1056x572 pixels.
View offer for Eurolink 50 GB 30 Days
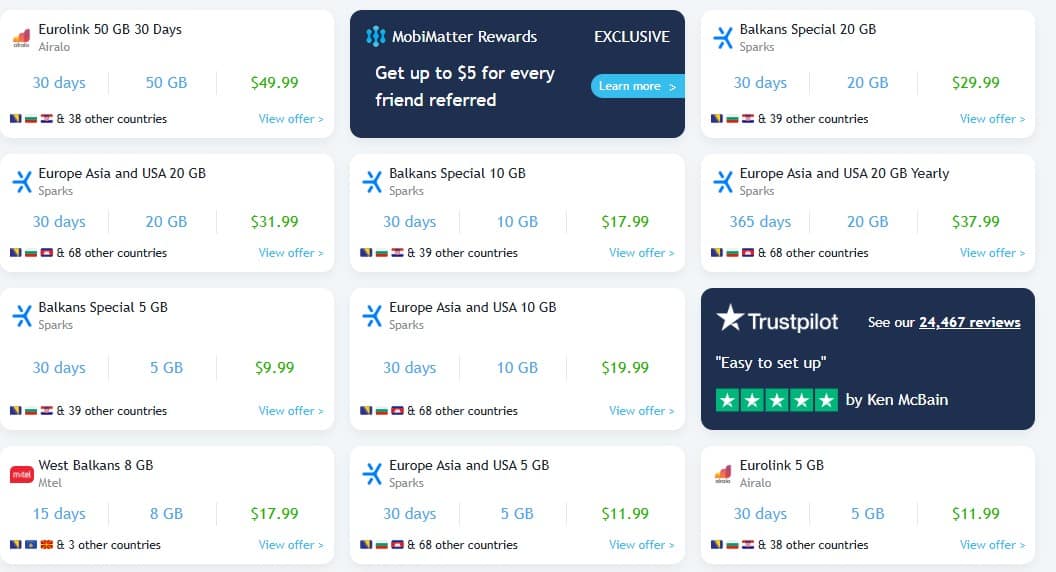(x=291, y=119)
